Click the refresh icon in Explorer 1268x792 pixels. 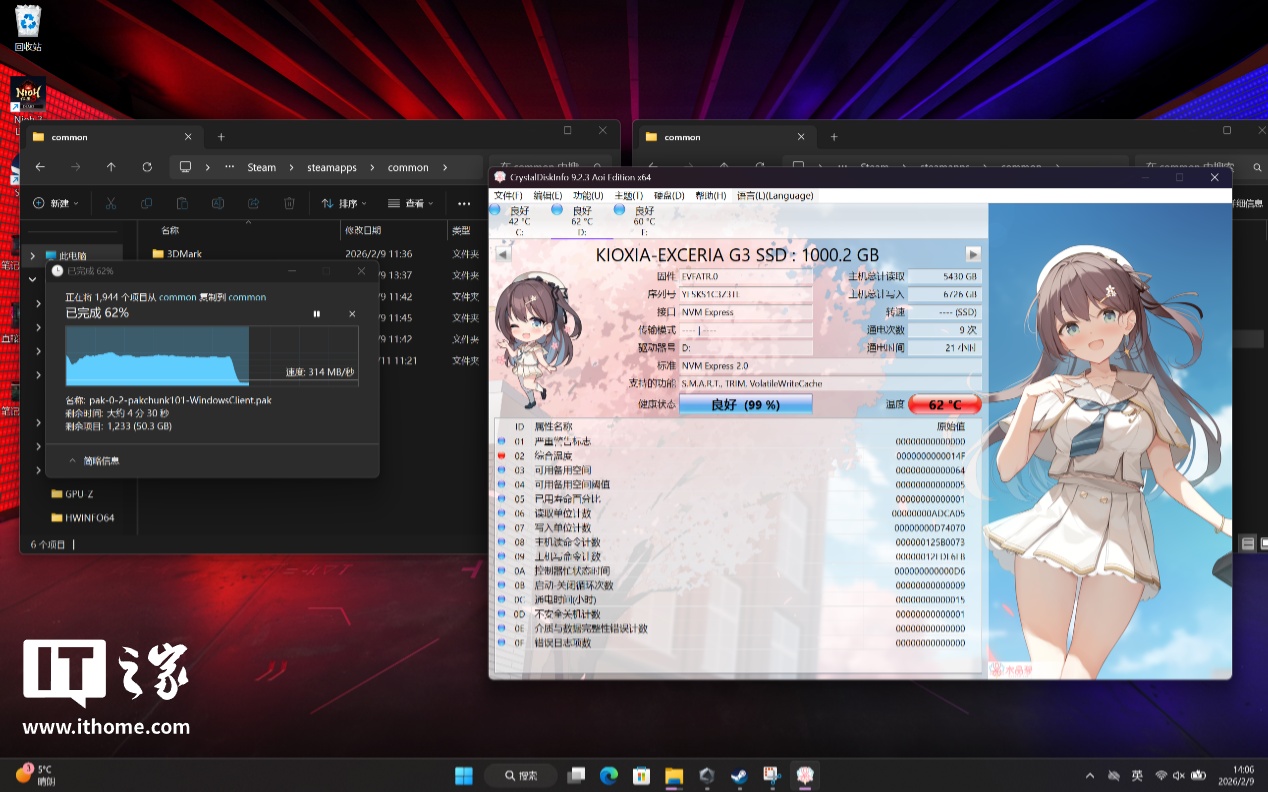pos(147,167)
